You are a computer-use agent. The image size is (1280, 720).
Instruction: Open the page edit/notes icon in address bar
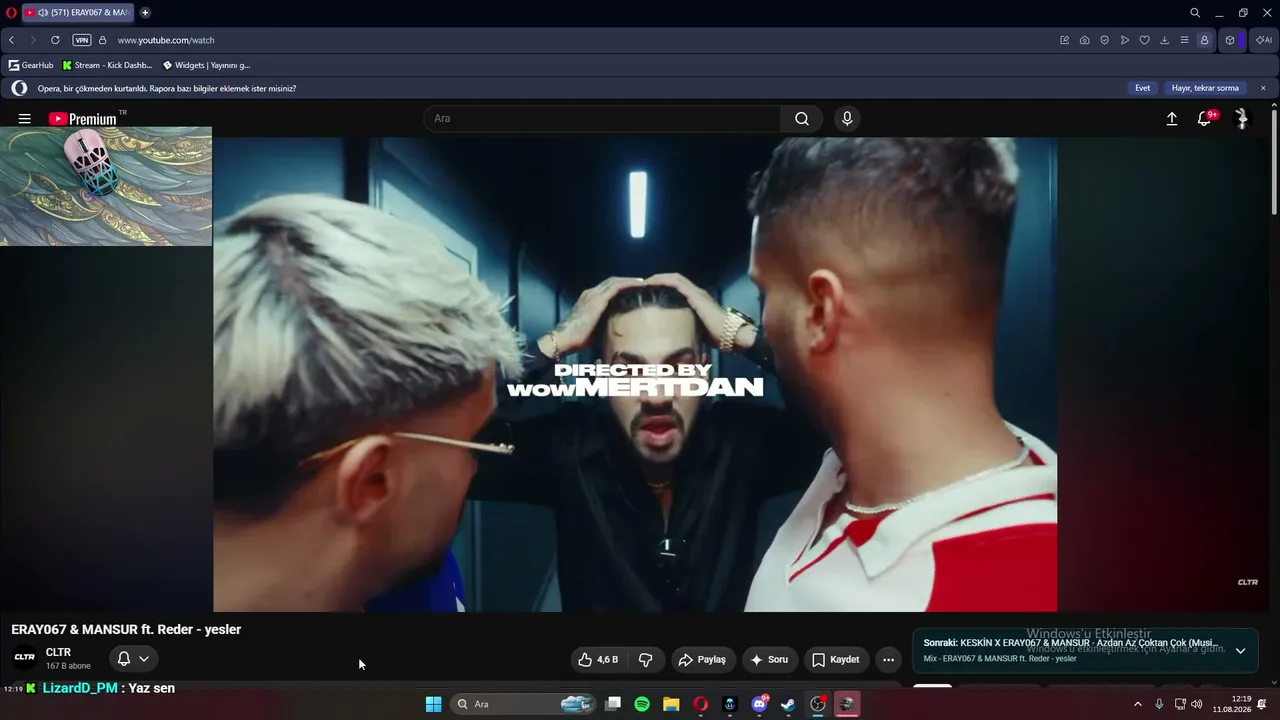pyautogui.click(x=1065, y=40)
